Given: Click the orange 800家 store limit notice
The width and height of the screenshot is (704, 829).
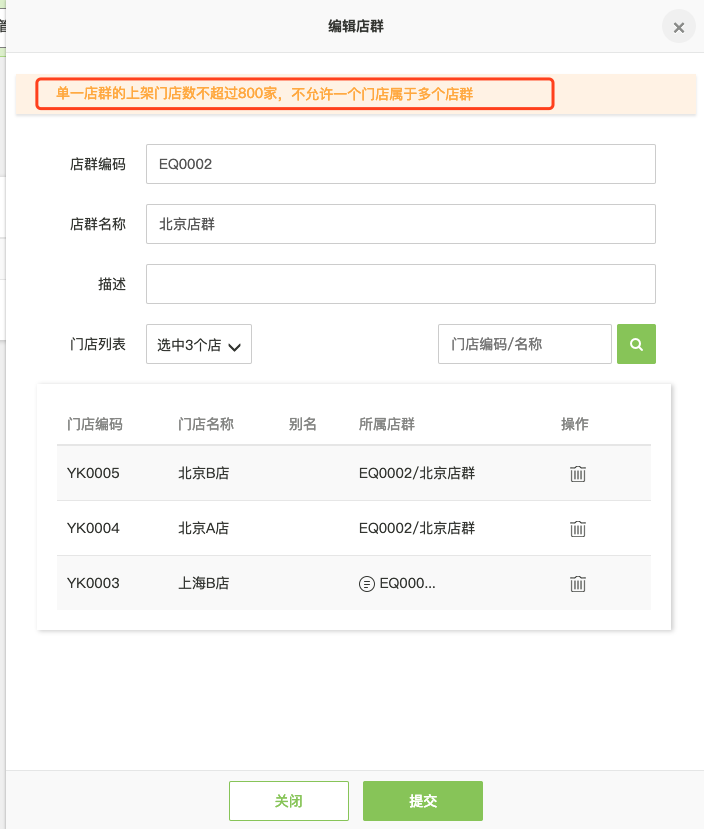Looking at the screenshot, I should pyautogui.click(x=264, y=94).
